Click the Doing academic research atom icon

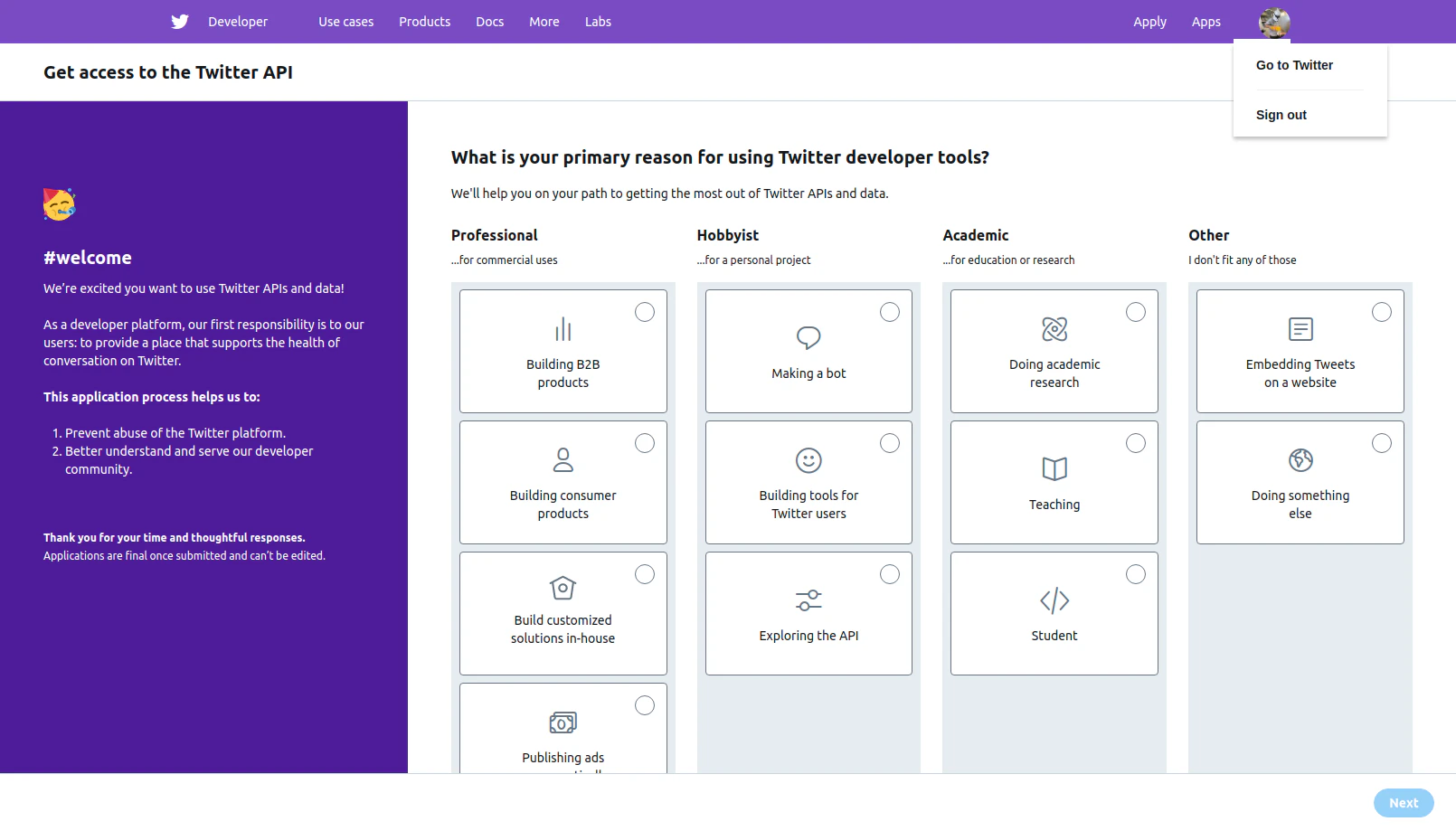tap(1054, 329)
